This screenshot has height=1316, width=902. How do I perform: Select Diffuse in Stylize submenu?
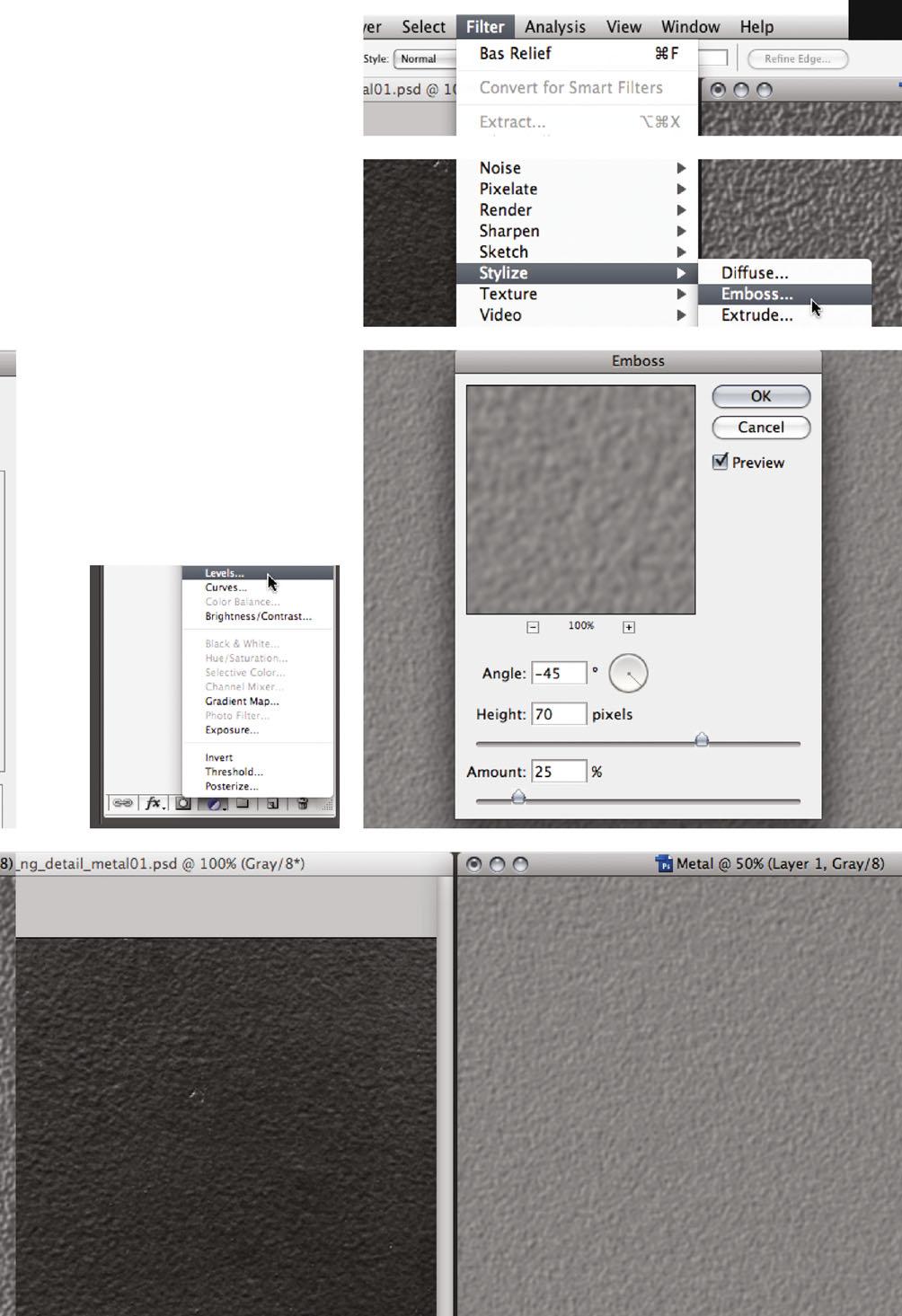[784, 273]
